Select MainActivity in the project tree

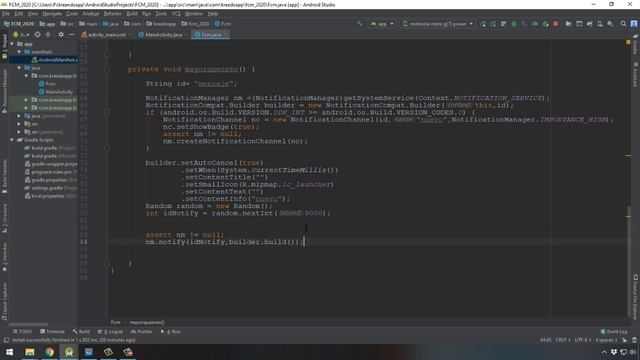56,92
